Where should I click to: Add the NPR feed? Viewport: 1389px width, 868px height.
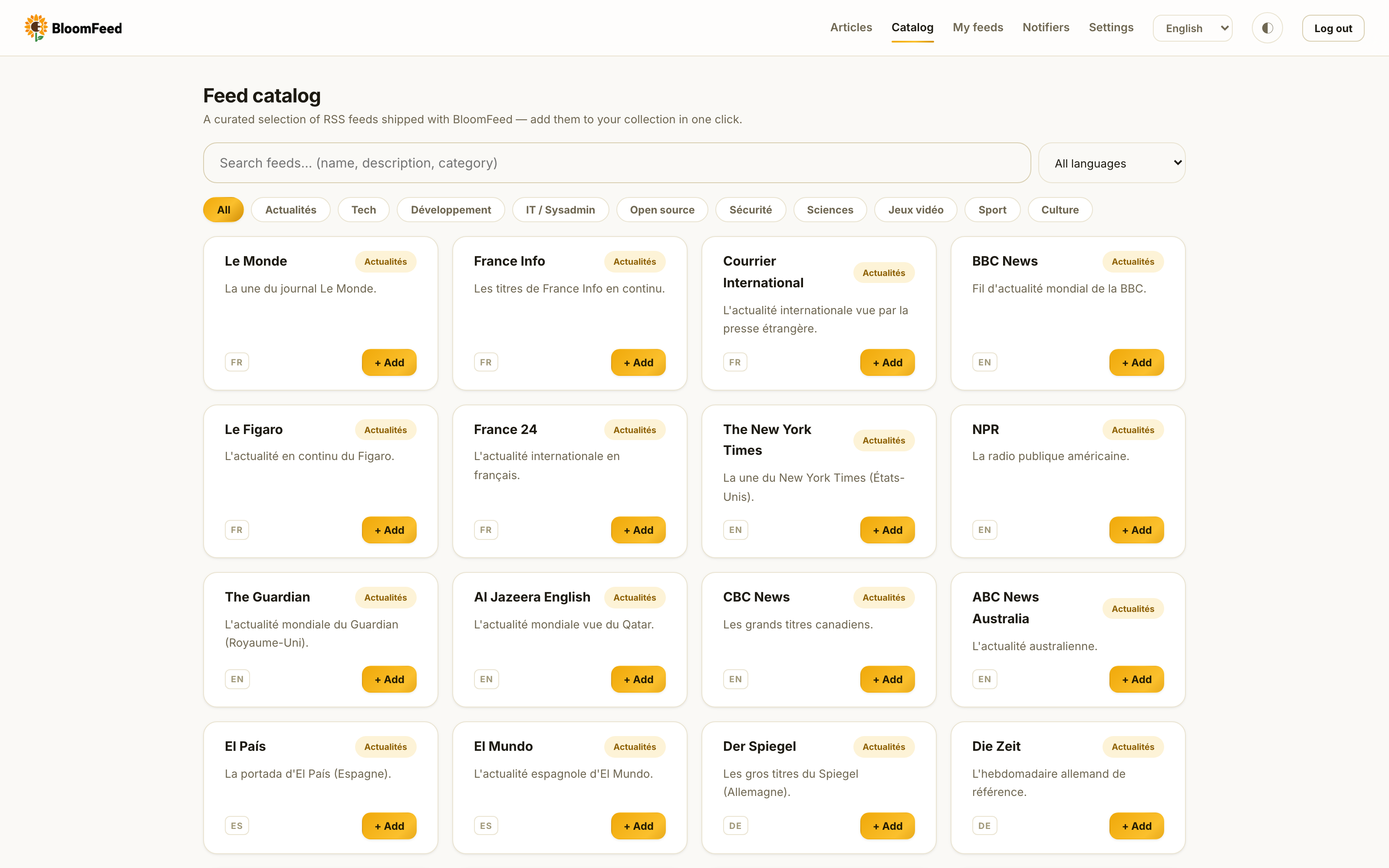tap(1136, 530)
